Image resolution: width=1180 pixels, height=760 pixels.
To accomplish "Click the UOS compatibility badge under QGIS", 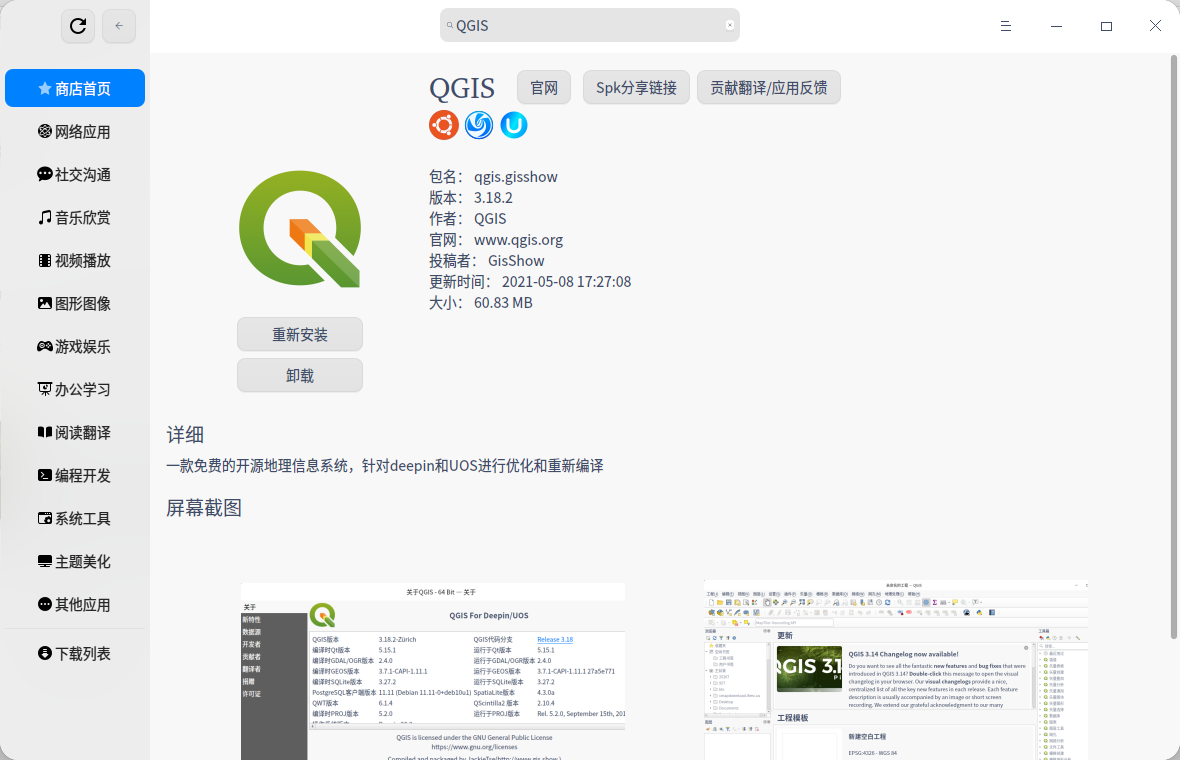I will tap(513, 125).
